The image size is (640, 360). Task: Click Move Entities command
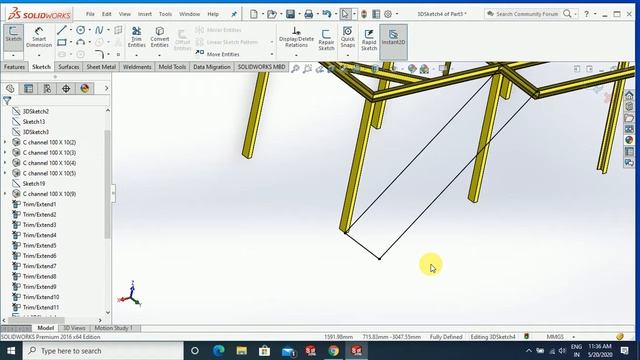coord(218,54)
